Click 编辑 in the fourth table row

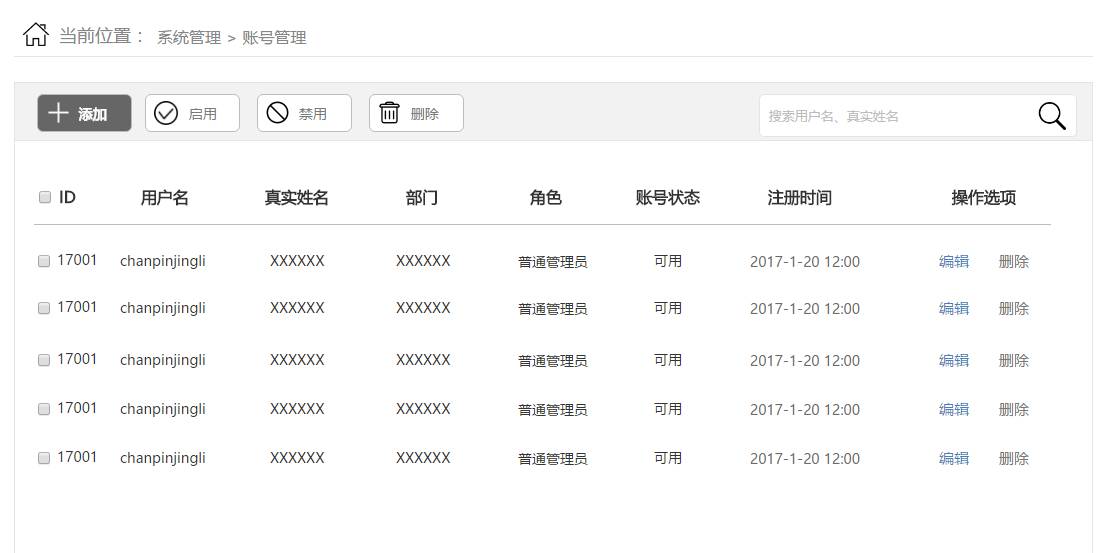pyautogui.click(x=954, y=409)
